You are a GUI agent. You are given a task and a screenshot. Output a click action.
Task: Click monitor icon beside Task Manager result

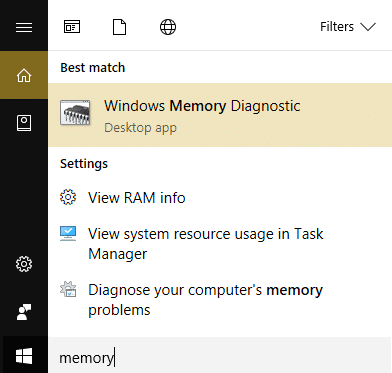[x=68, y=233]
